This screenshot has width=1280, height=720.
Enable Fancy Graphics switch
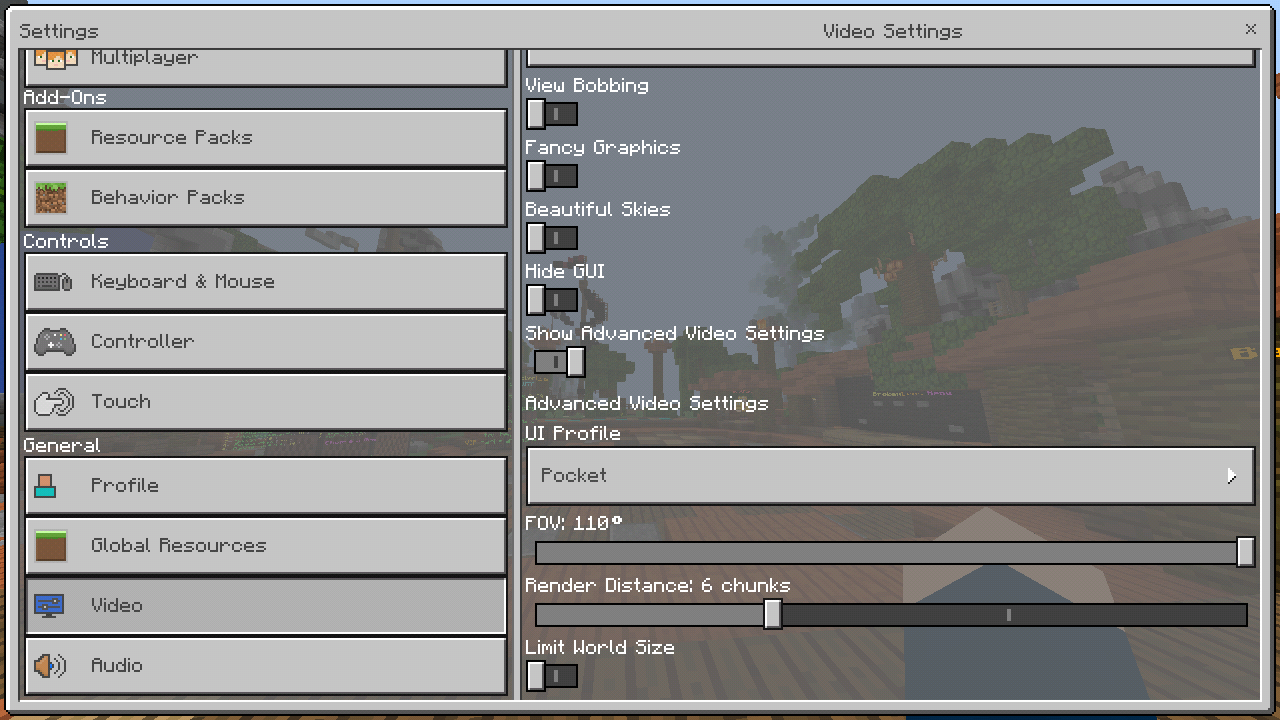[551, 176]
